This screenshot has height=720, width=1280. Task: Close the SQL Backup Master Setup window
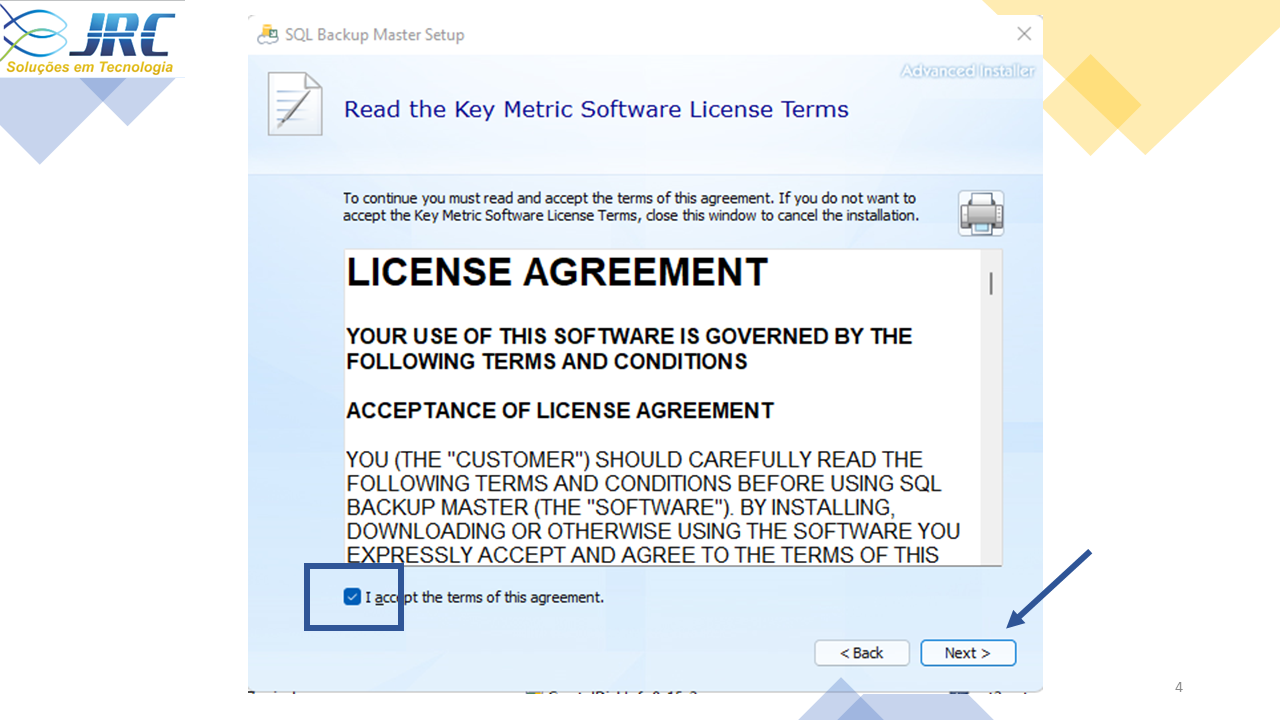1024,34
